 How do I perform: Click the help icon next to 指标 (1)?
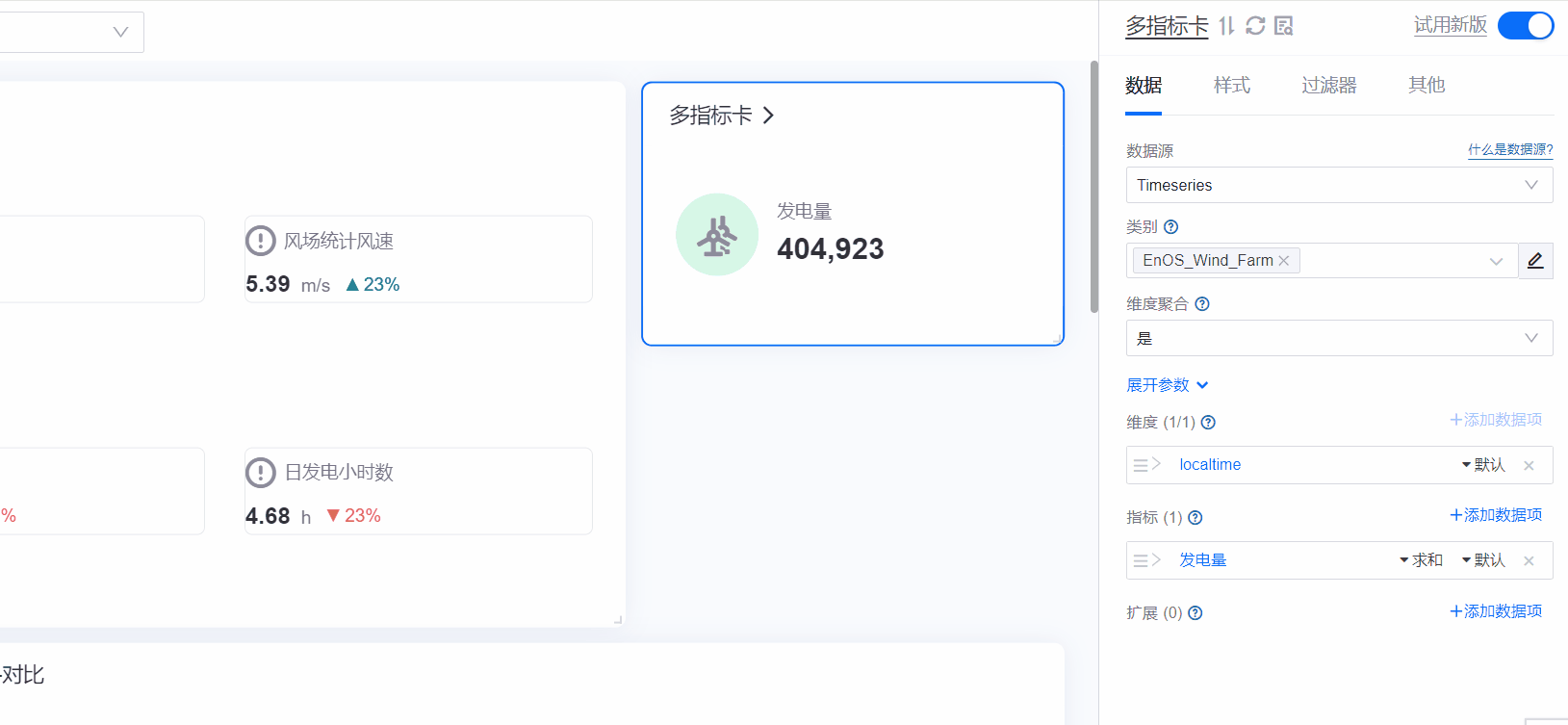point(1195,518)
